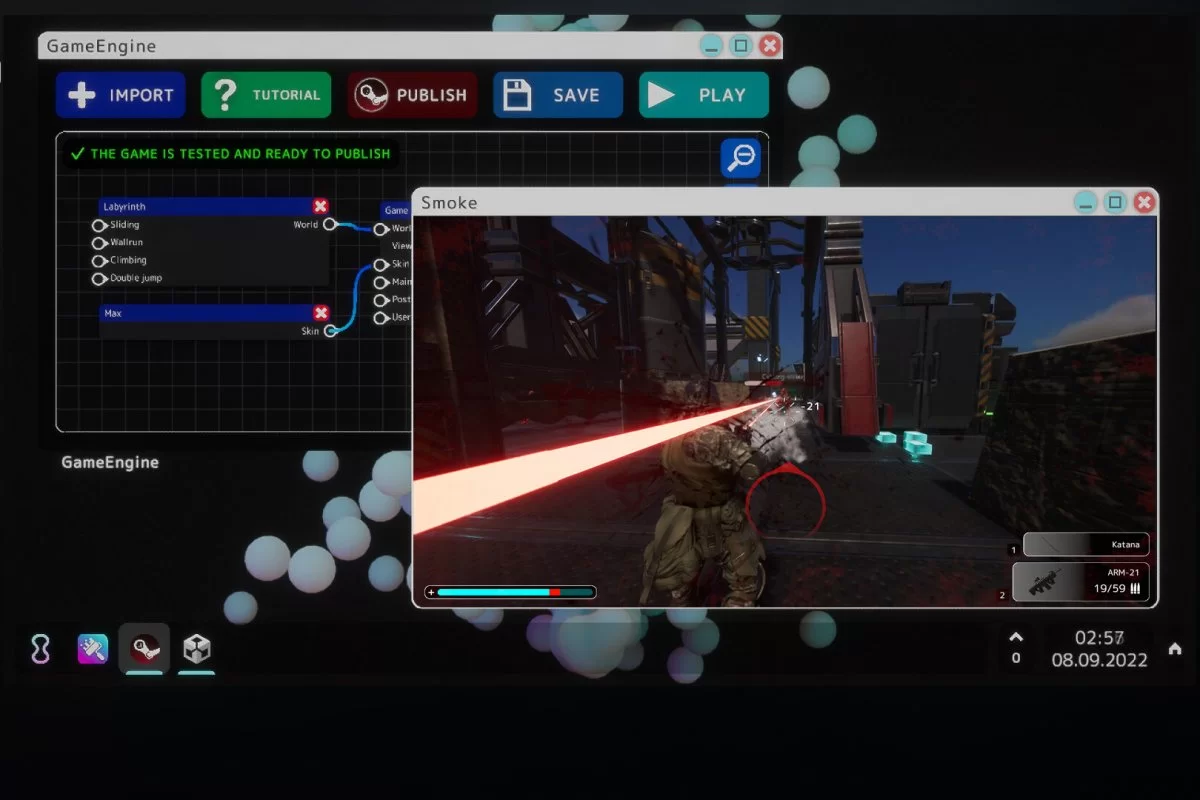1200x800 pixels.
Task: Remove the Max node with red X
Action: [320, 313]
